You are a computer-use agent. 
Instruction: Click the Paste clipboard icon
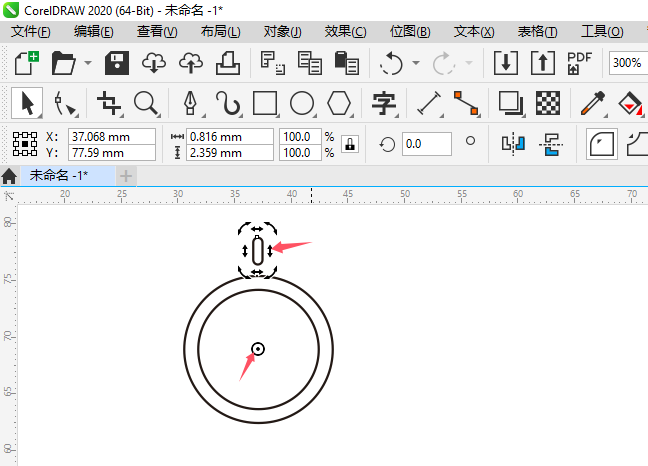(346, 63)
